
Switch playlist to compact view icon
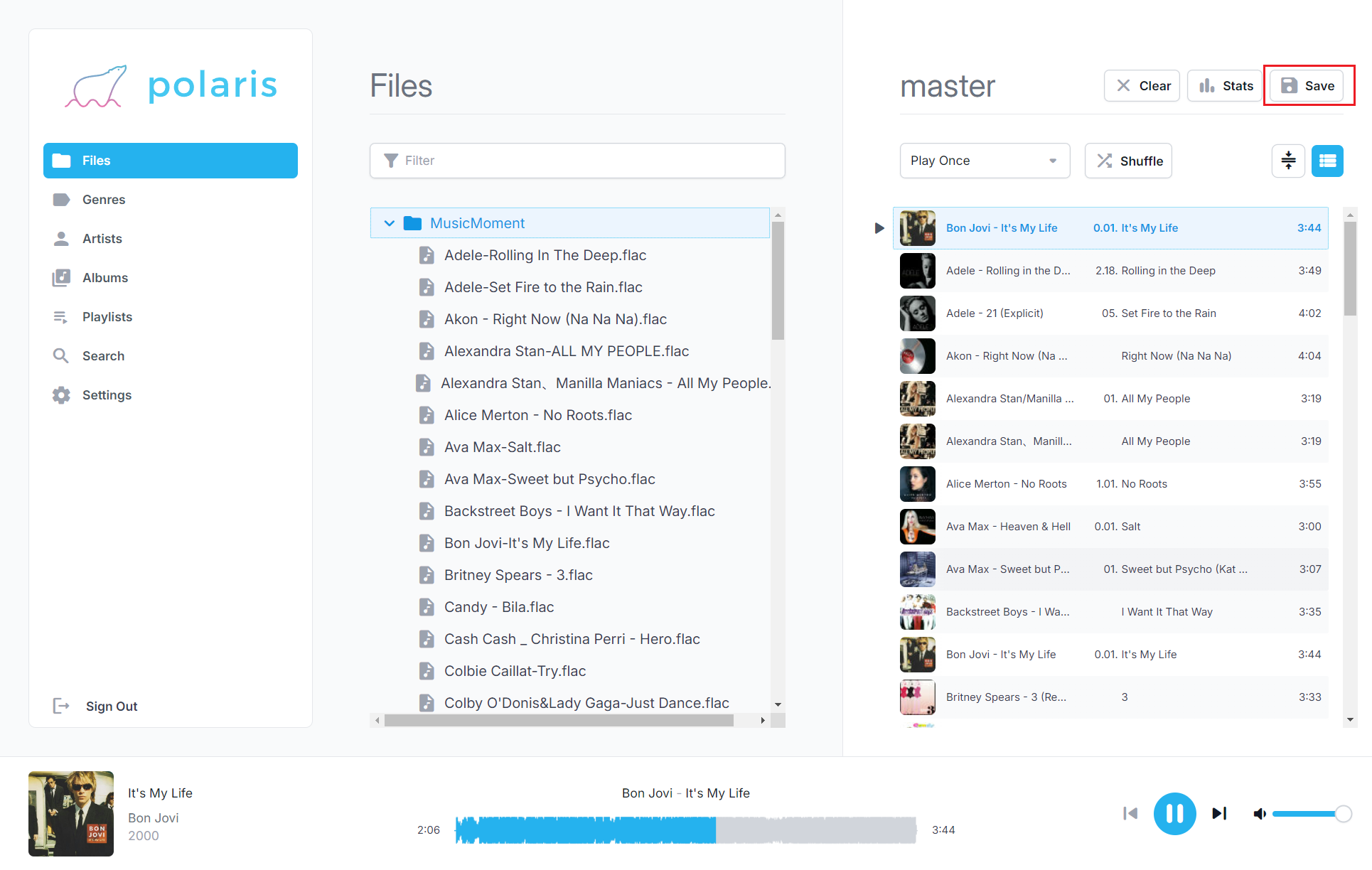point(1288,161)
